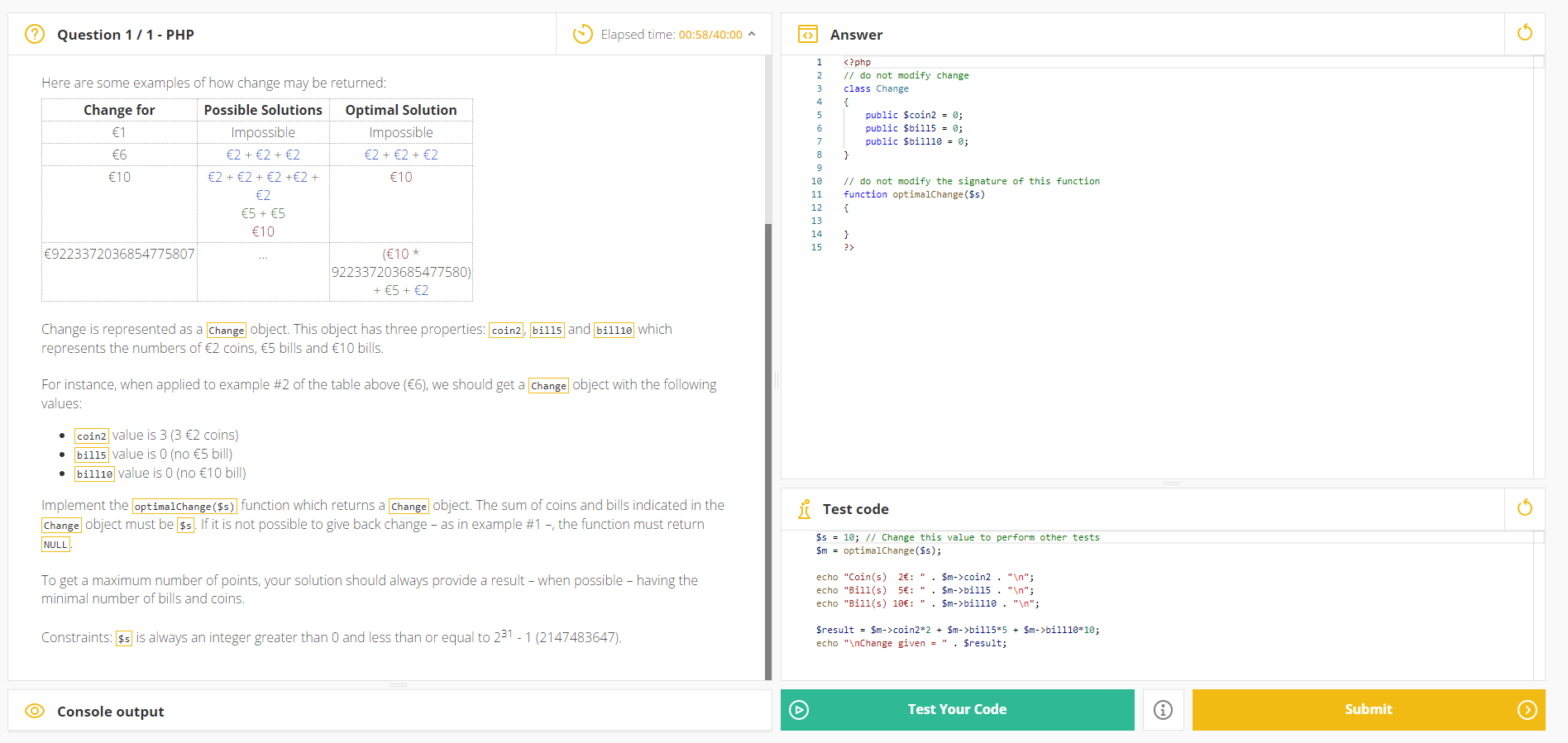
Task: Click the '$m = optimalChange($s);' test line
Action: (x=878, y=550)
